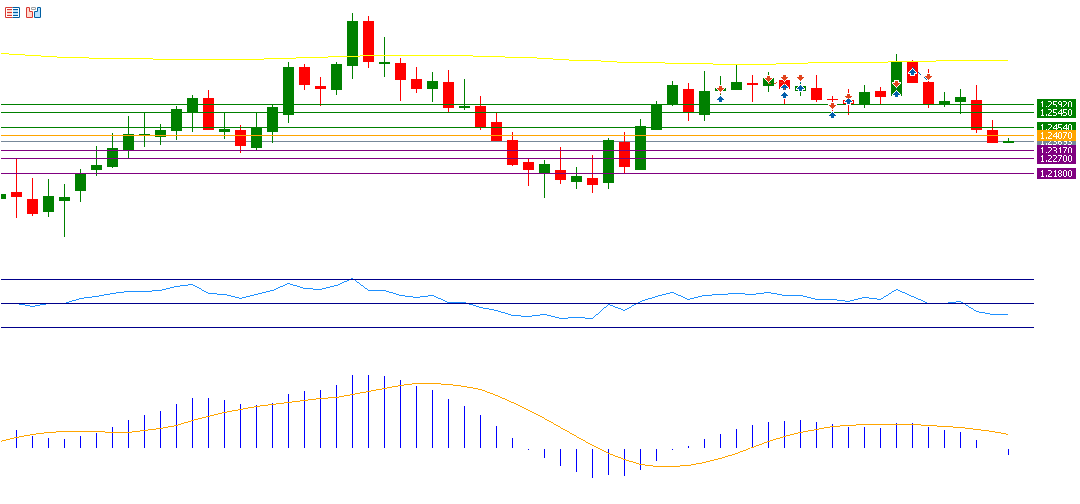Click the first red candle at chart's left edge
The width and height of the screenshot is (1080, 504).
click(x=17, y=194)
